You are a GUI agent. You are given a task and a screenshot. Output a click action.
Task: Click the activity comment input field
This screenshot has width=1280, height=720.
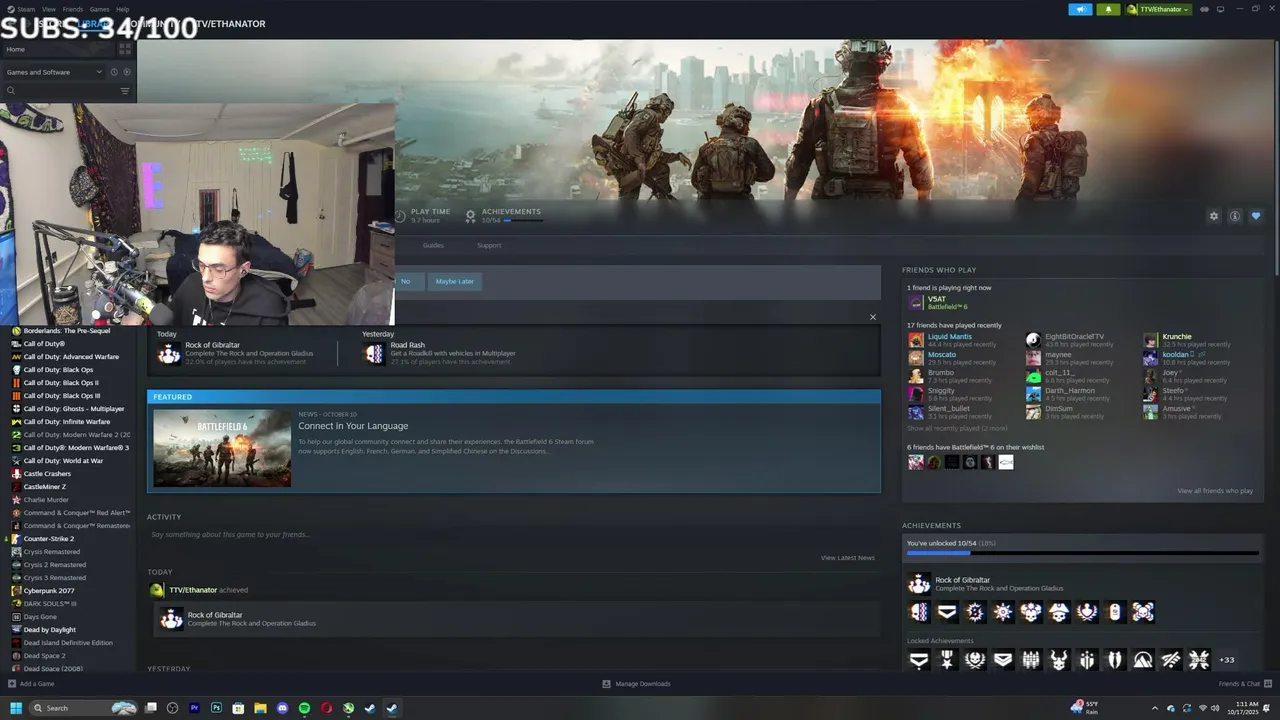pos(511,535)
